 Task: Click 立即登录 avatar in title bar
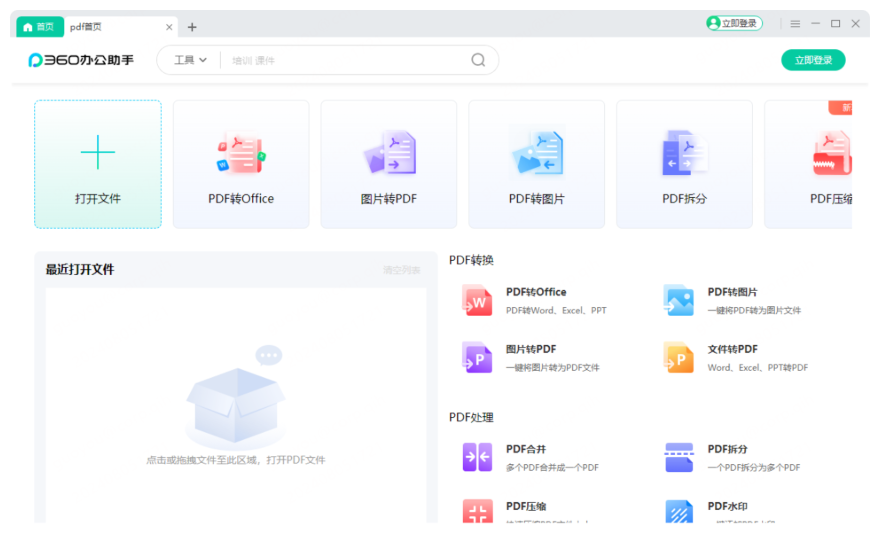(734, 23)
